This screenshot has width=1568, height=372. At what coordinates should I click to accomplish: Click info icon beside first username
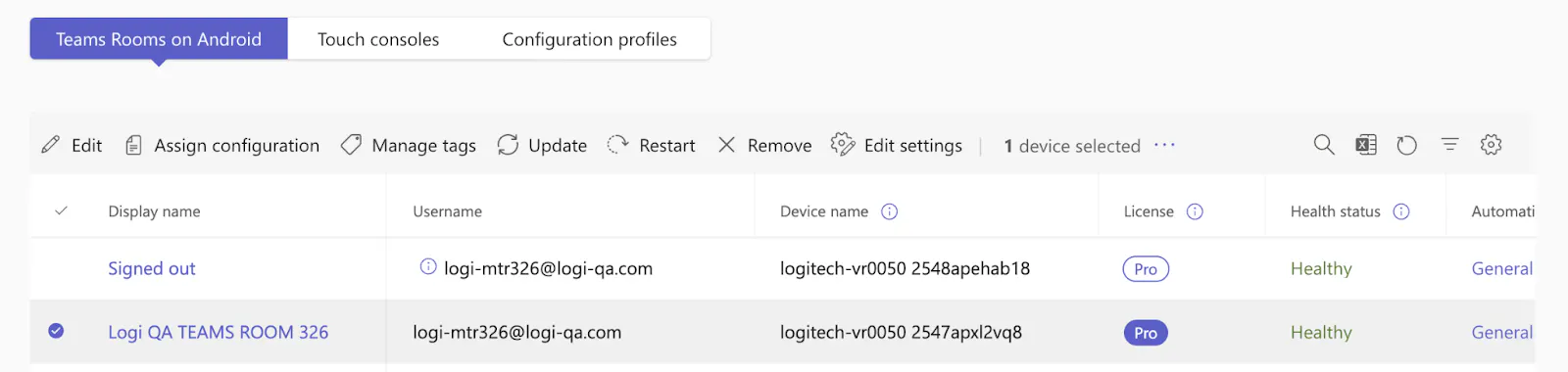pos(428,266)
